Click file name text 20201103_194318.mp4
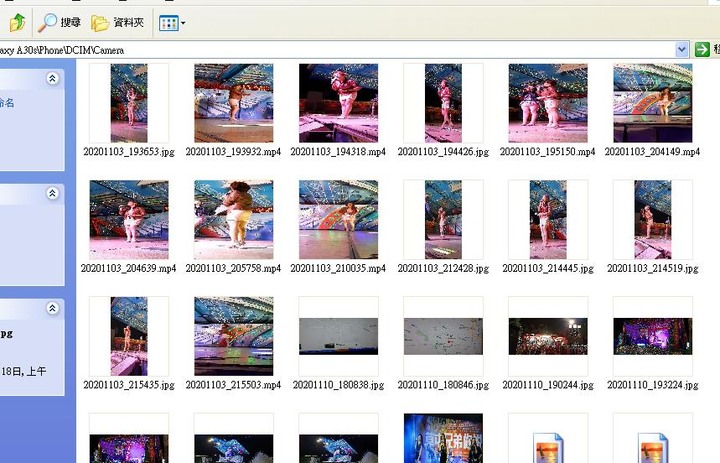This screenshot has width=720, height=463. click(338, 152)
